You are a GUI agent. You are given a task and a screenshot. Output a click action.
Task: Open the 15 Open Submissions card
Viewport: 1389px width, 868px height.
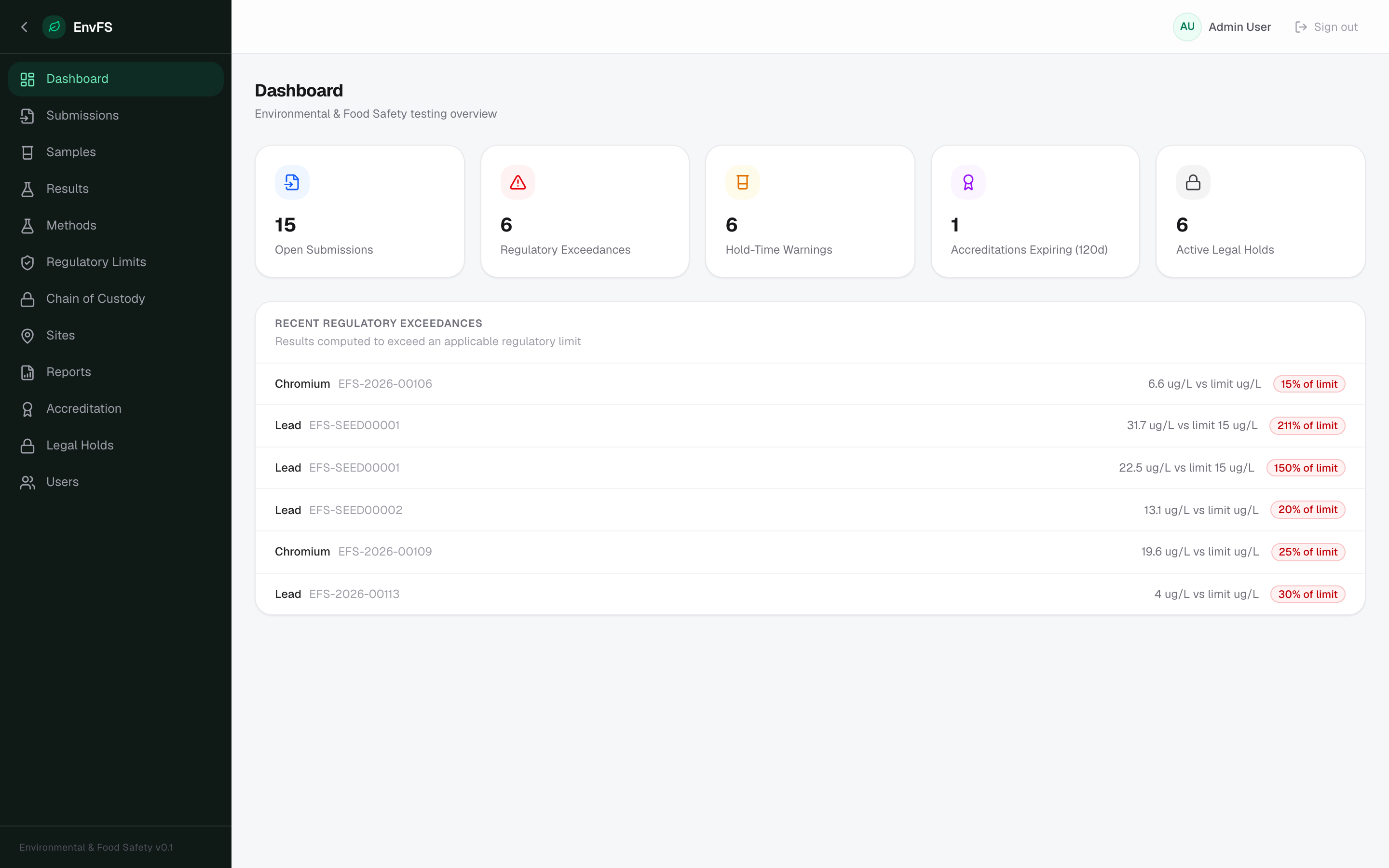(360, 211)
